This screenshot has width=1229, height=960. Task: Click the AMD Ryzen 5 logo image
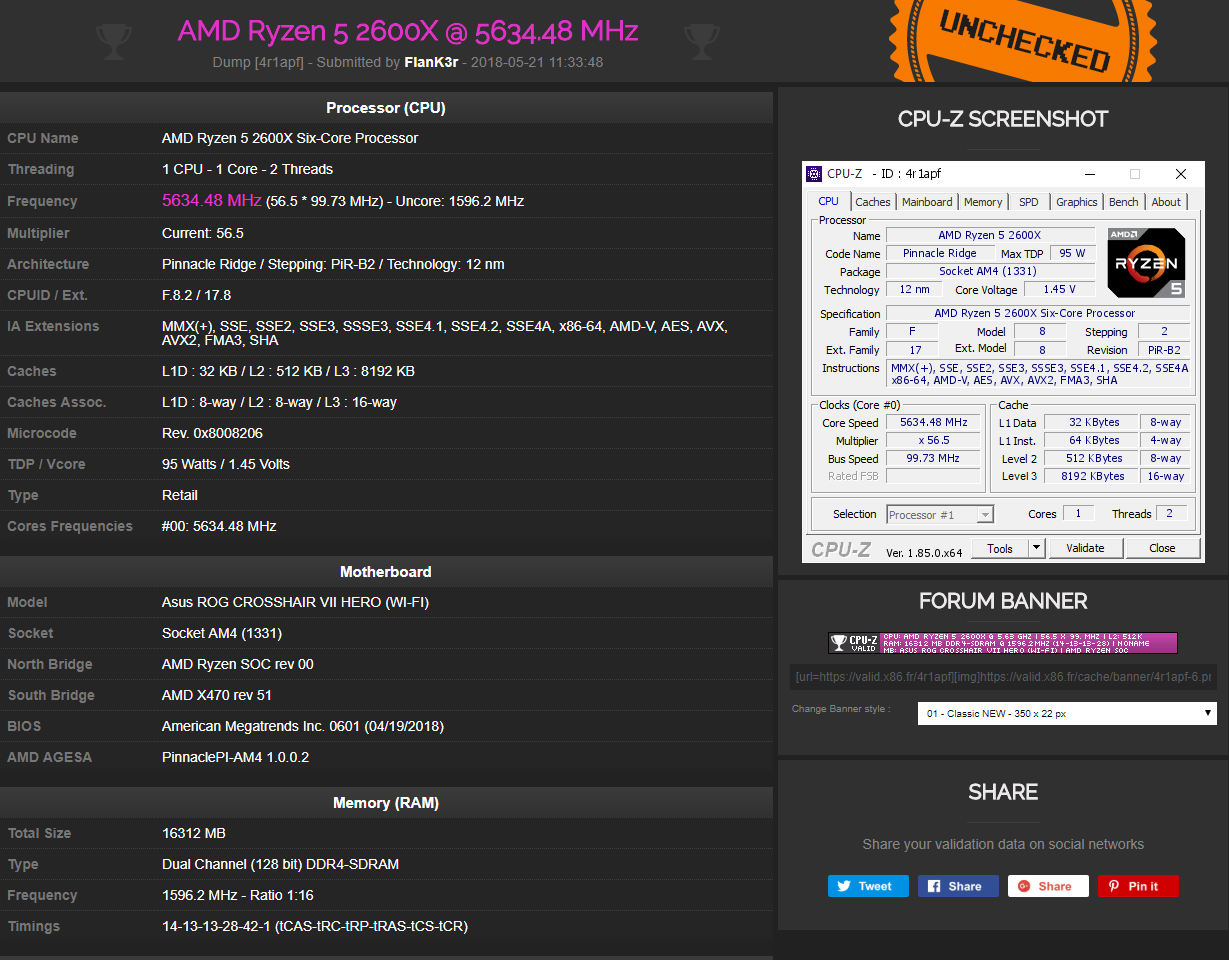point(1146,262)
